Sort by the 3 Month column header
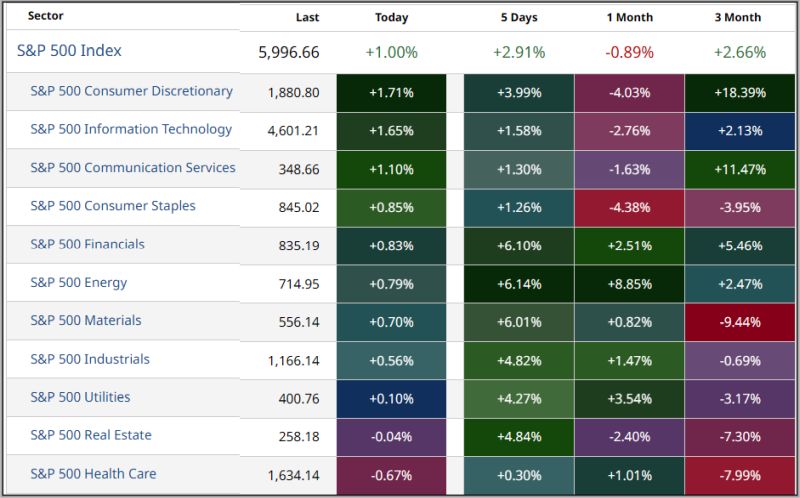The height and width of the screenshot is (498, 800). click(740, 17)
